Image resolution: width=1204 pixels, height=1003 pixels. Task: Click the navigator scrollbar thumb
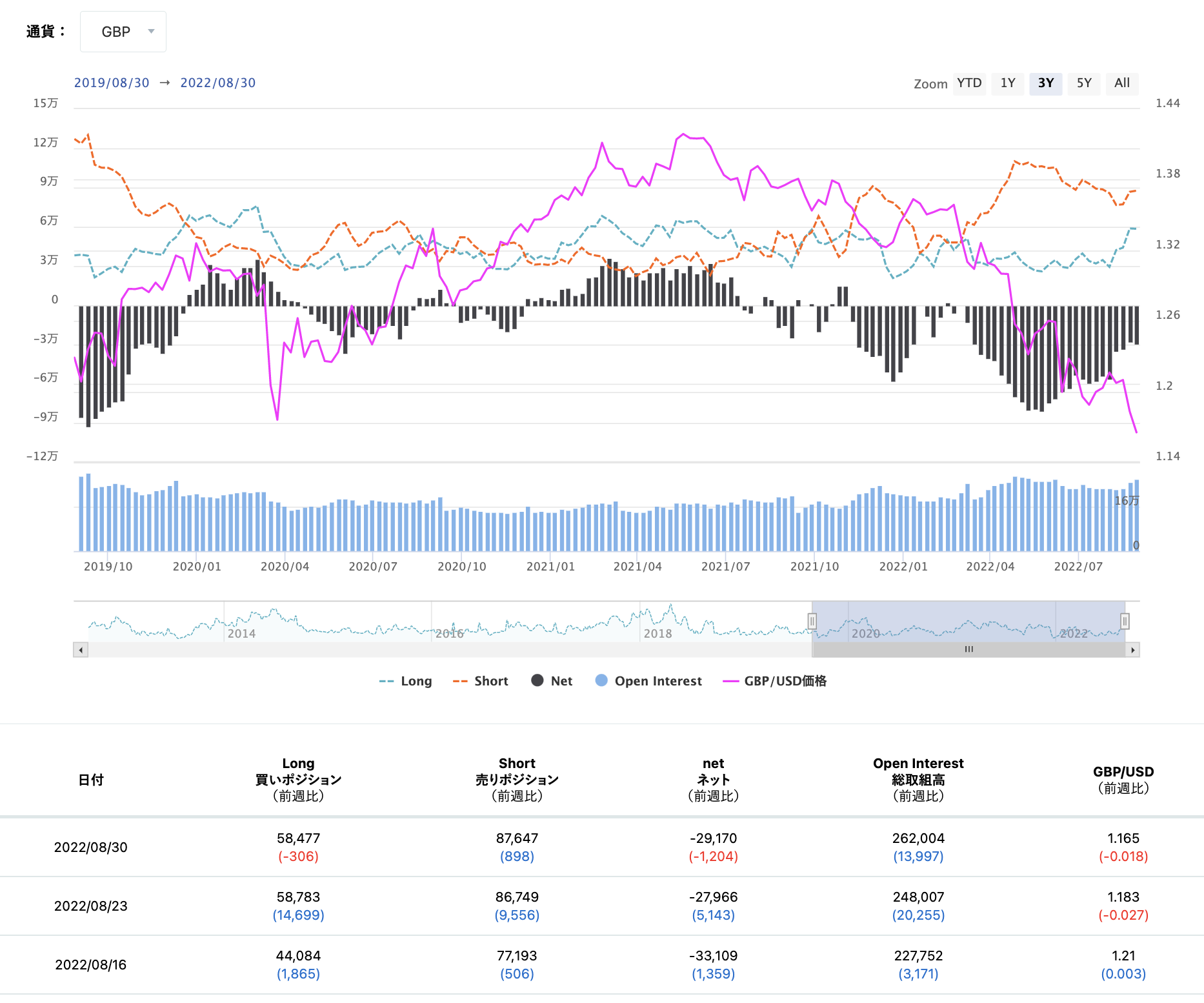tap(968, 650)
